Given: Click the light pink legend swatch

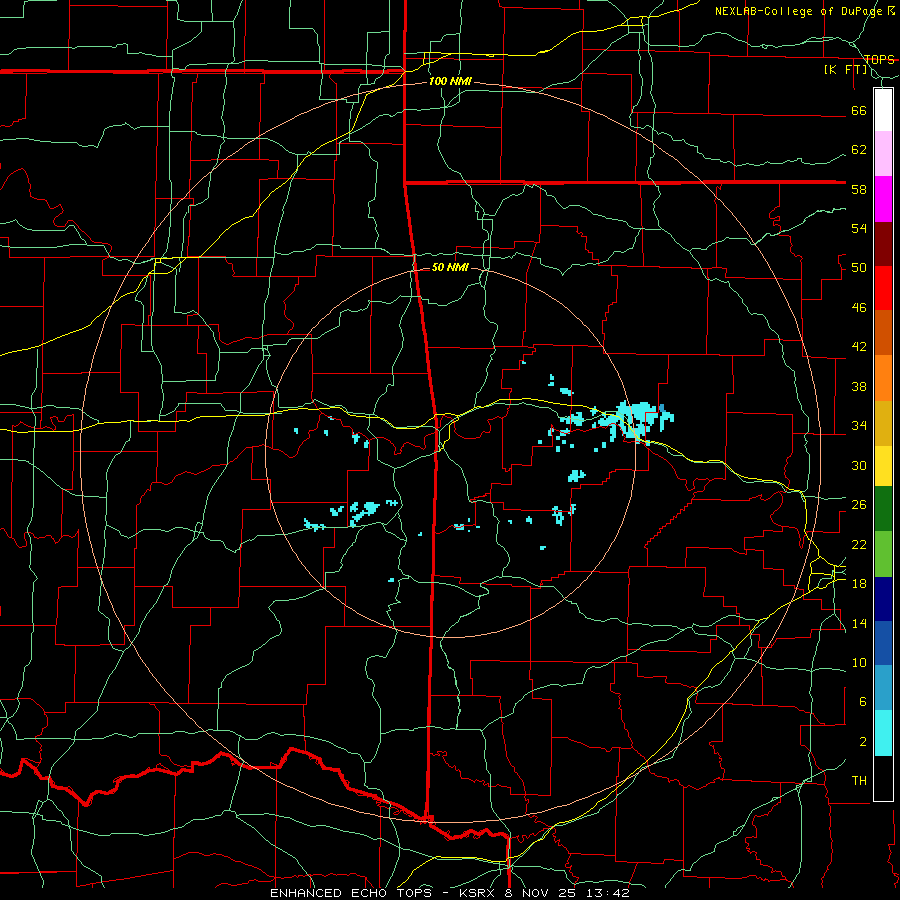Looking at the screenshot, I should point(883,153).
